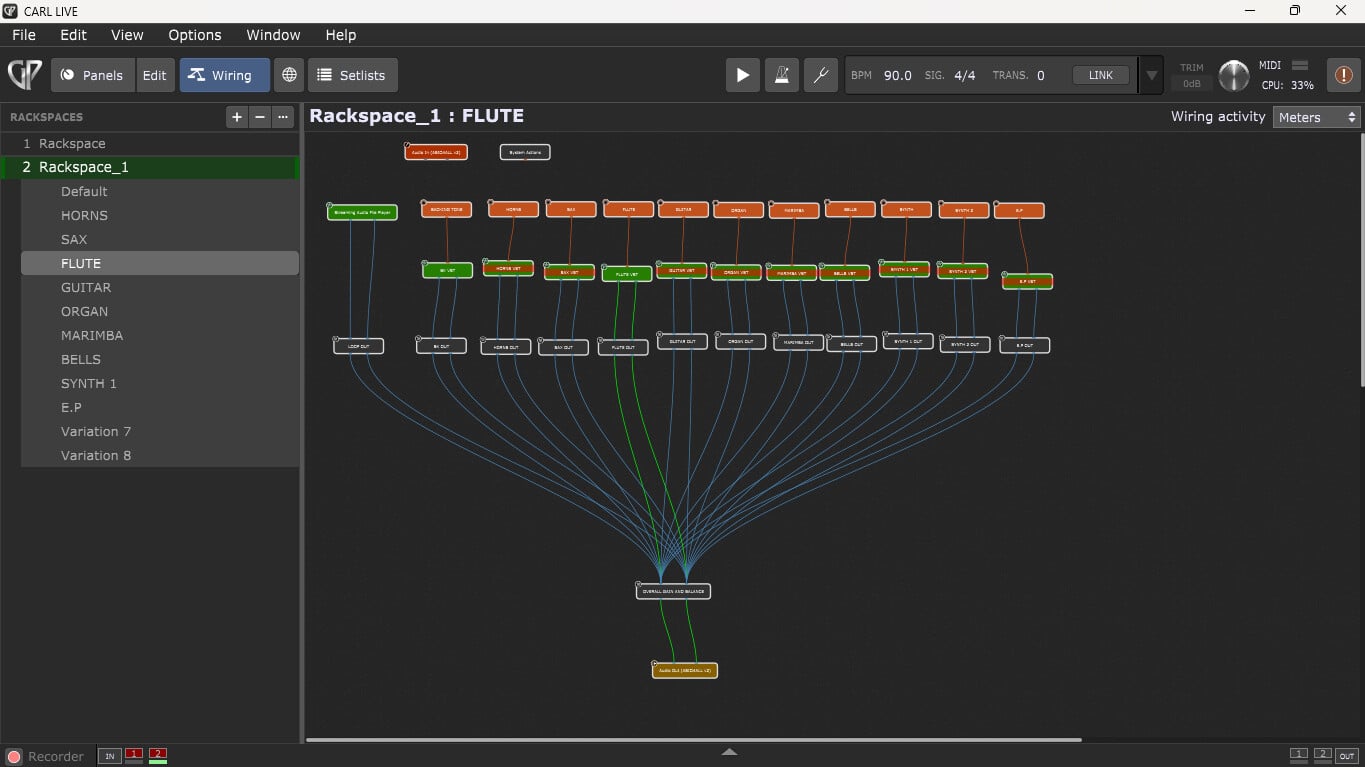Expand the bottom panel arrow

tap(729, 752)
